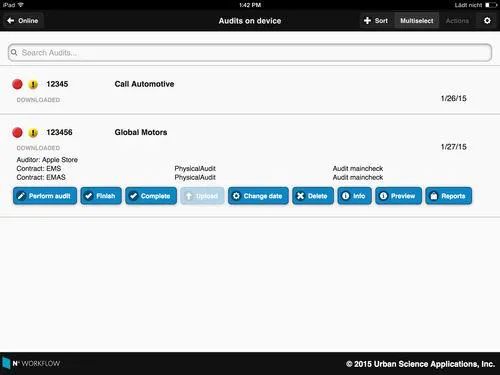Open Change date dialog

click(x=258, y=196)
